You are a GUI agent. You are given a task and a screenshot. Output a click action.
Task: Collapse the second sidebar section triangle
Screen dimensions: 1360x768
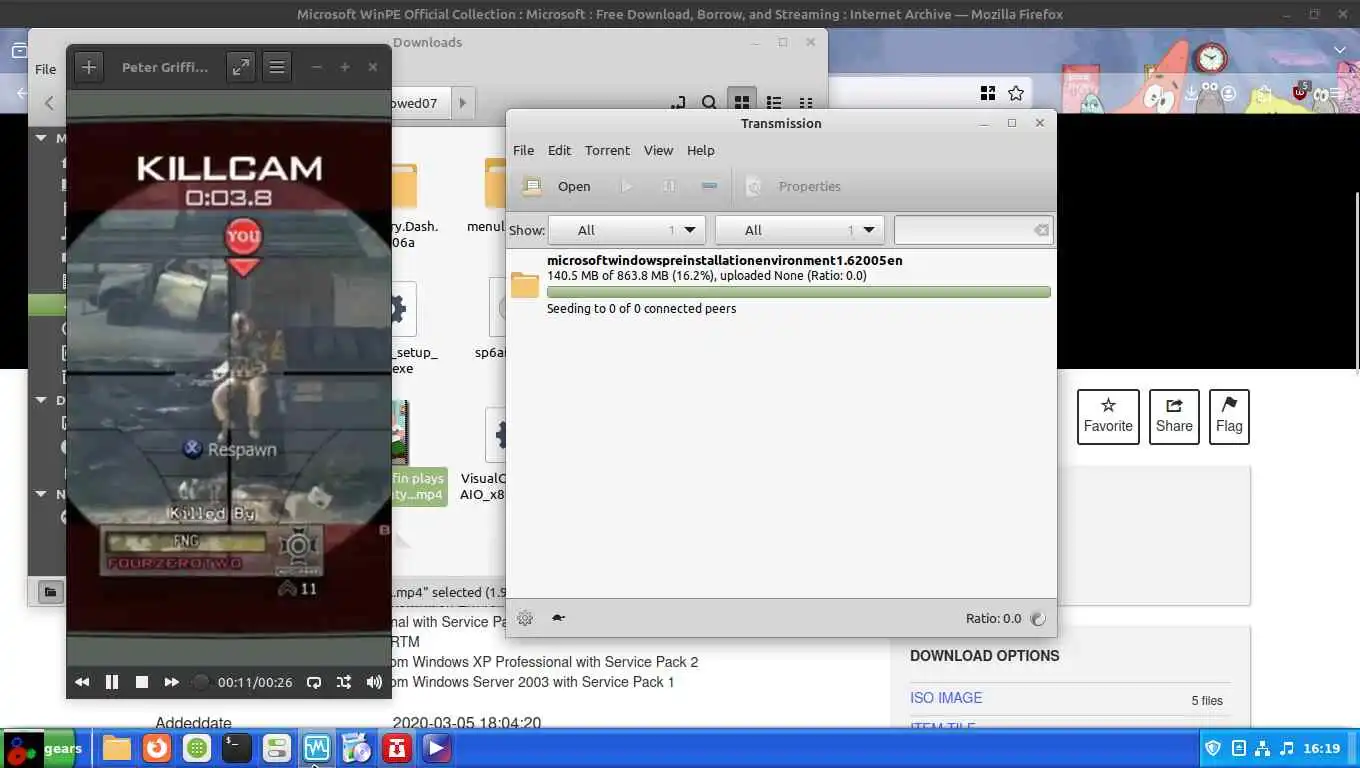tap(42, 400)
